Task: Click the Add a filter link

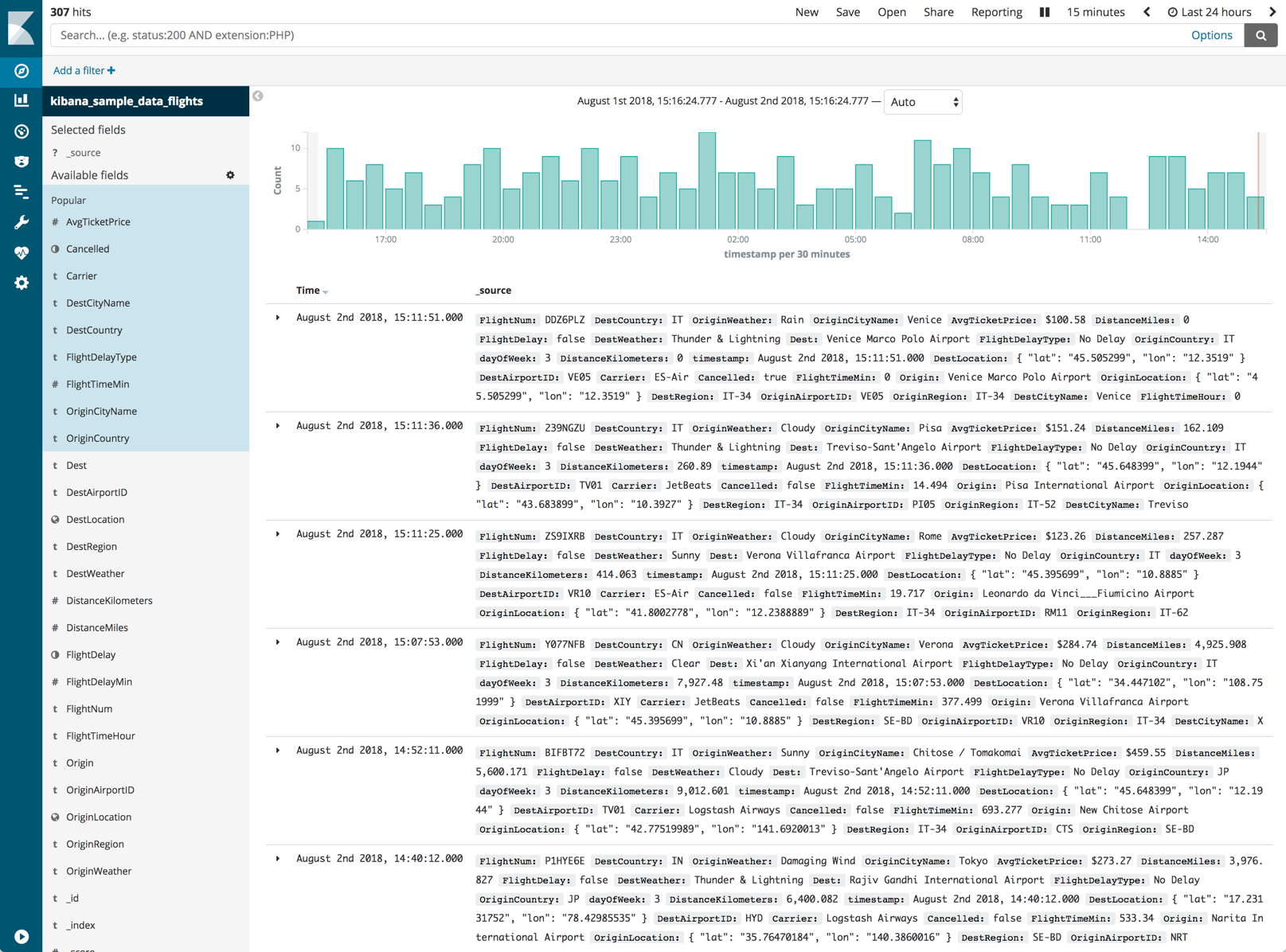Action: pos(84,70)
